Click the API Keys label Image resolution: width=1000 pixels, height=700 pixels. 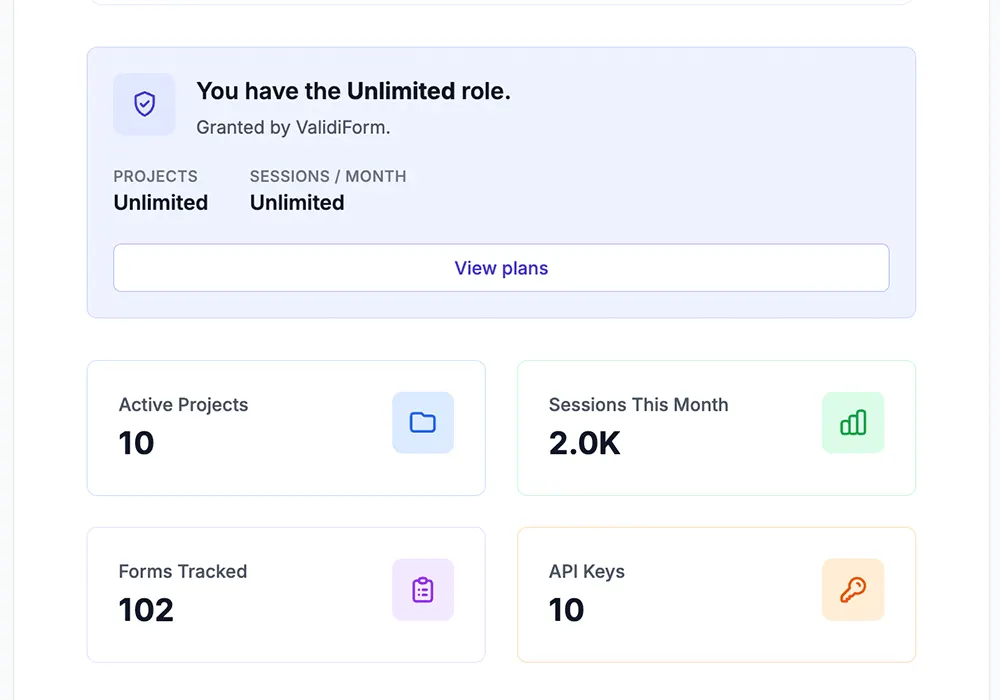tap(587, 572)
